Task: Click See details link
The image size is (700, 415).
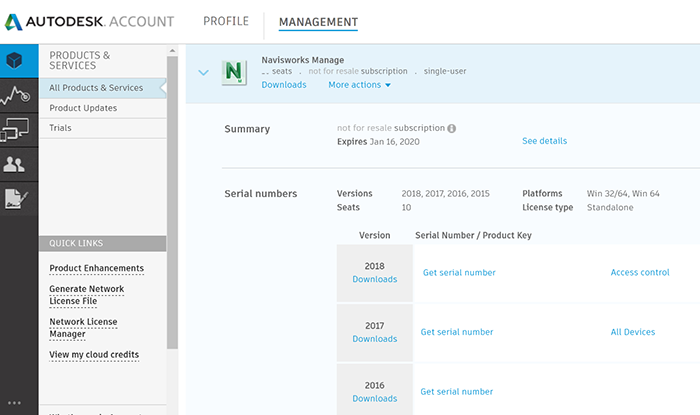Action: tap(545, 141)
